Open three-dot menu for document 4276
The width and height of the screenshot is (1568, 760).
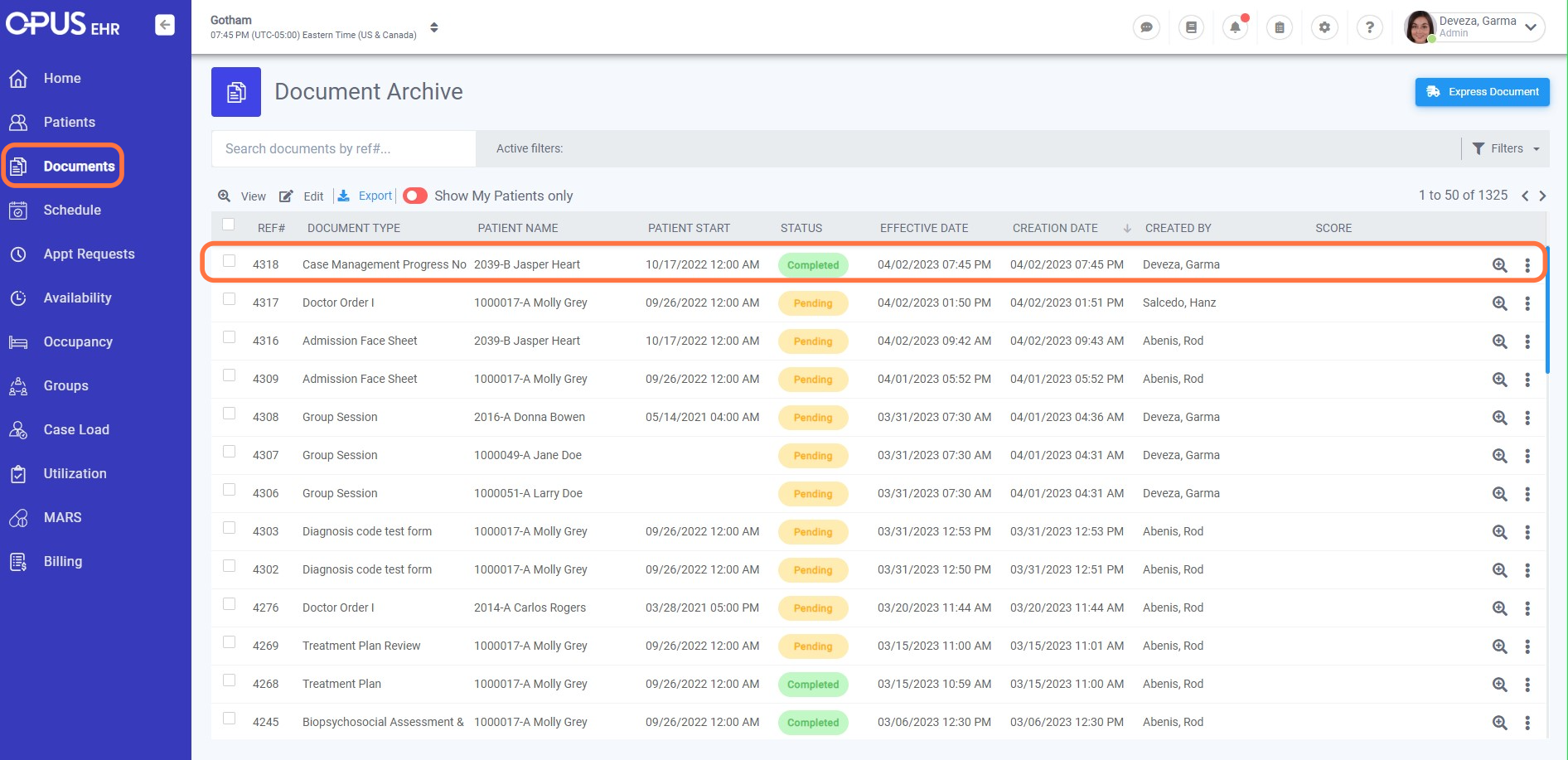tap(1527, 608)
